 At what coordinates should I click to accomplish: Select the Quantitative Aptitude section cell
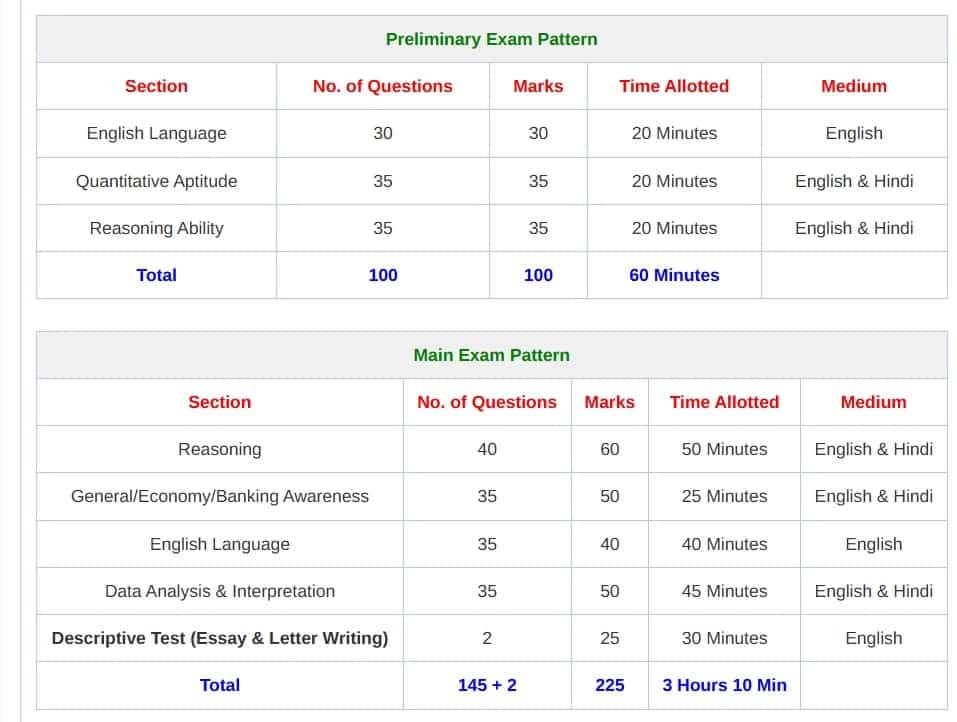pos(157,181)
